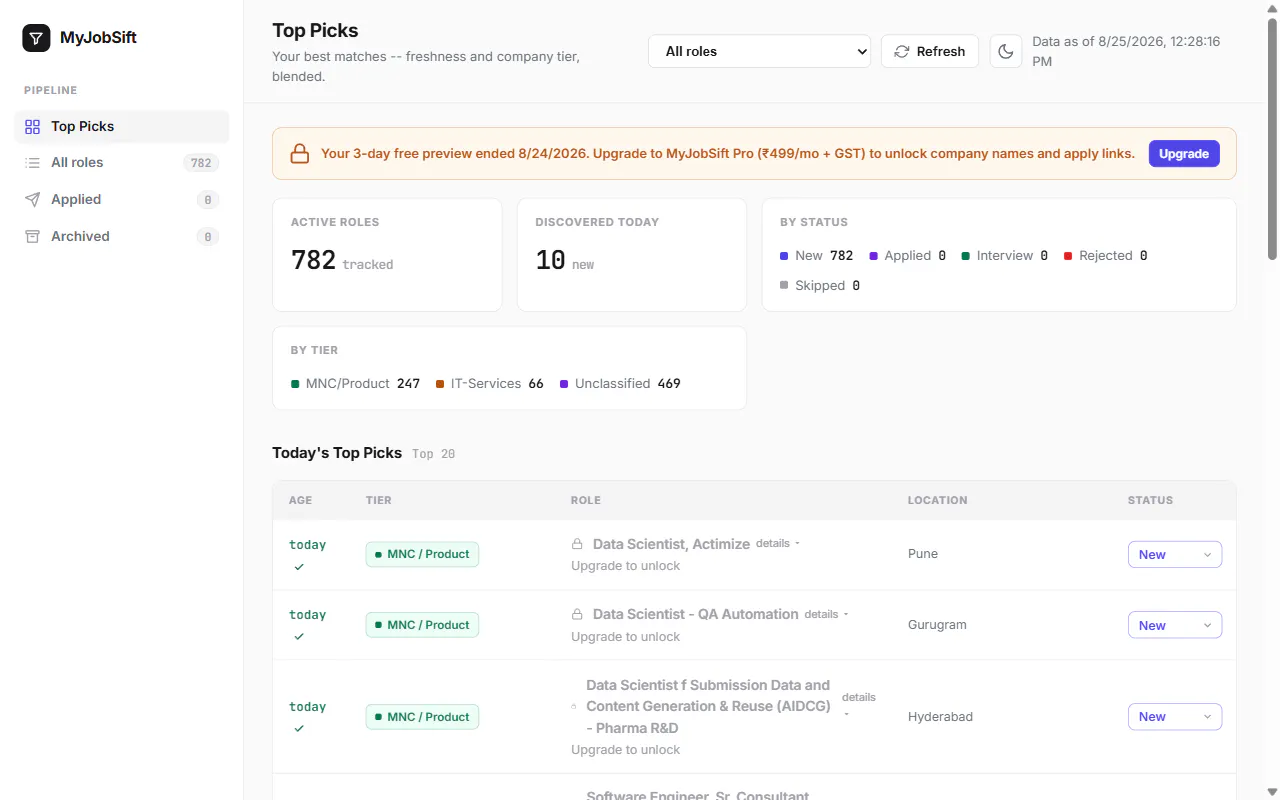Click the Hyderabad location cell
1280x800 pixels.
pos(940,717)
